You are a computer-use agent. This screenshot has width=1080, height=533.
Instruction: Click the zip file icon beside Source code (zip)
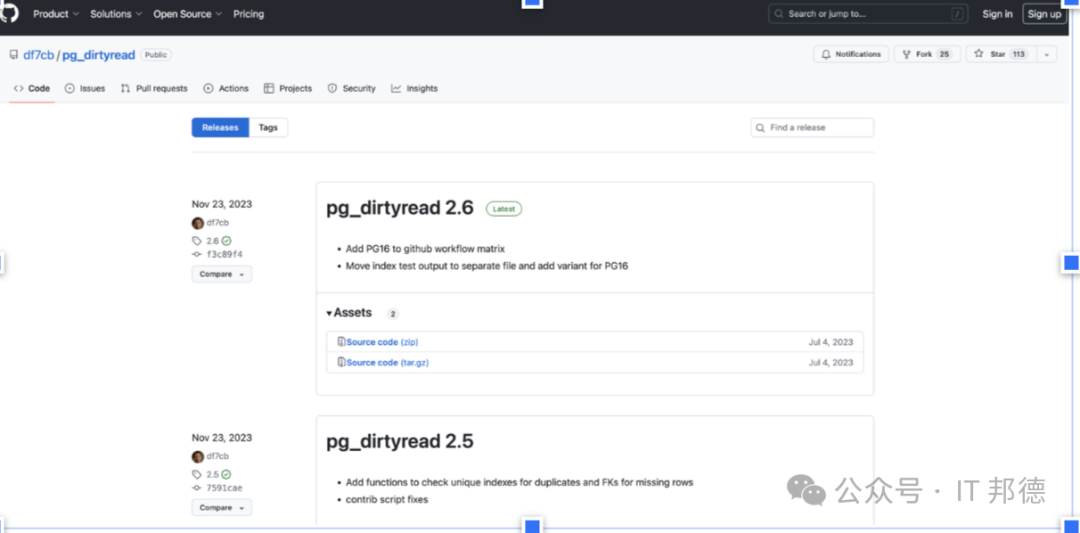click(x=341, y=342)
